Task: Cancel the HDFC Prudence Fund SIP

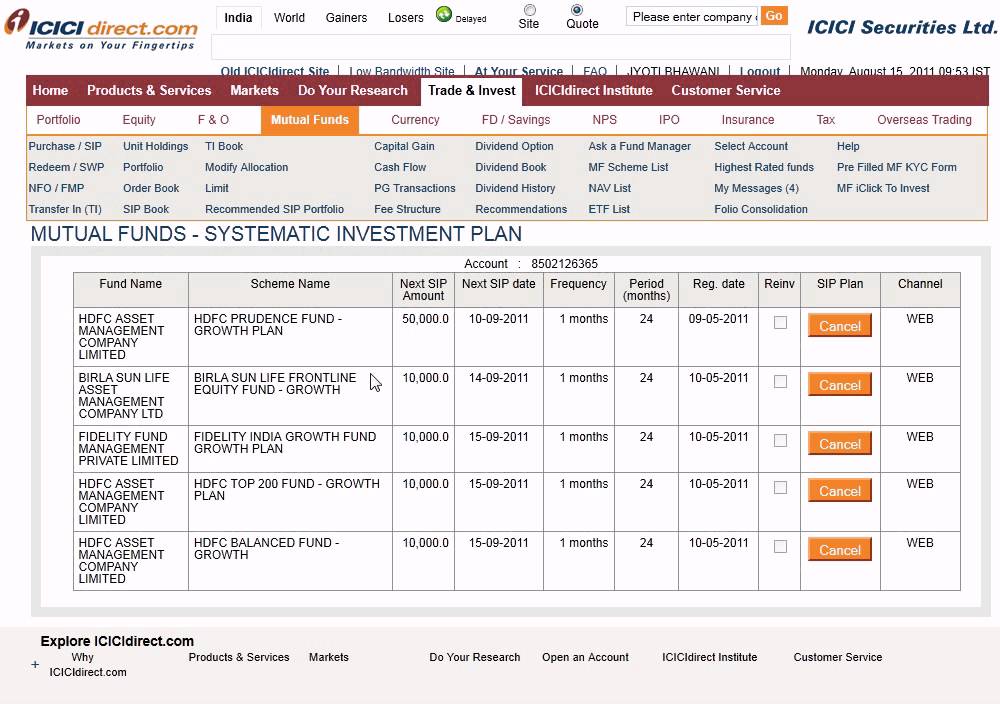Action: pyautogui.click(x=839, y=326)
